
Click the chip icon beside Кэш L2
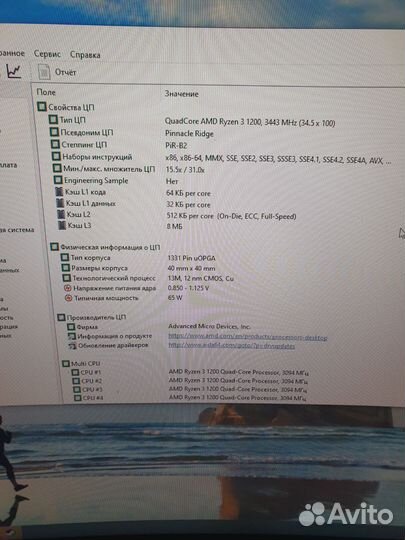[x=61, y=214]
